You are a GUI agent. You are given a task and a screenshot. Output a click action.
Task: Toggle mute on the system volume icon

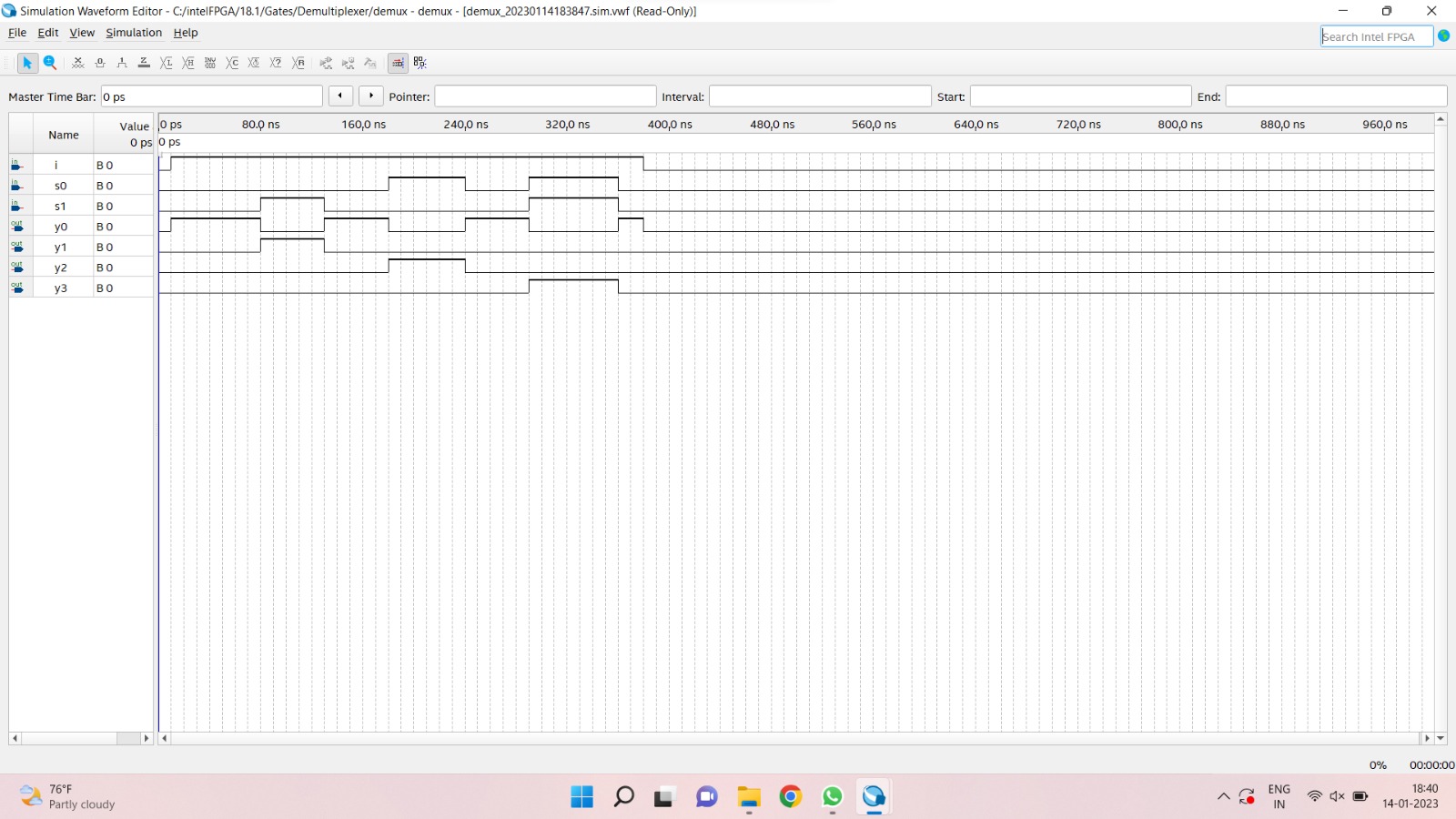coord(1336,796)
